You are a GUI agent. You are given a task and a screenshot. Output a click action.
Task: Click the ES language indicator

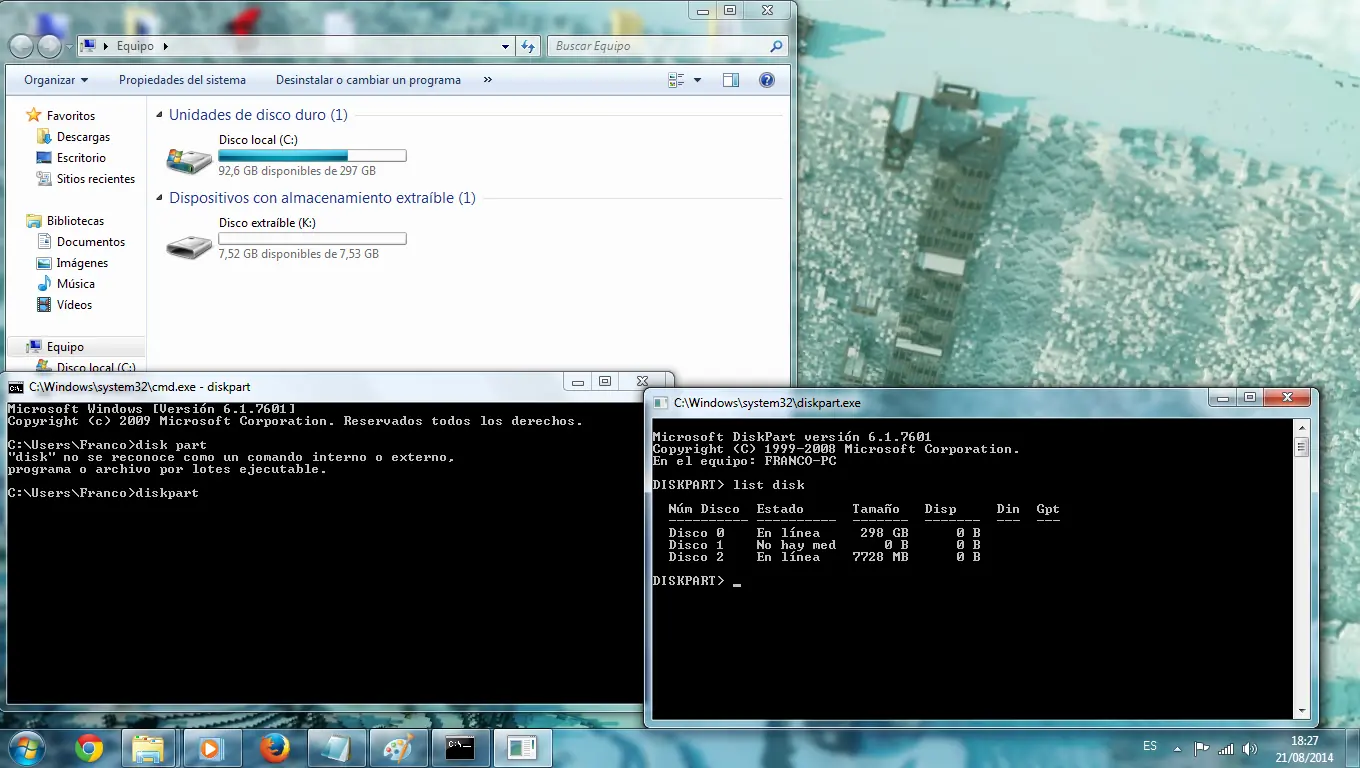pos(1150,746)
